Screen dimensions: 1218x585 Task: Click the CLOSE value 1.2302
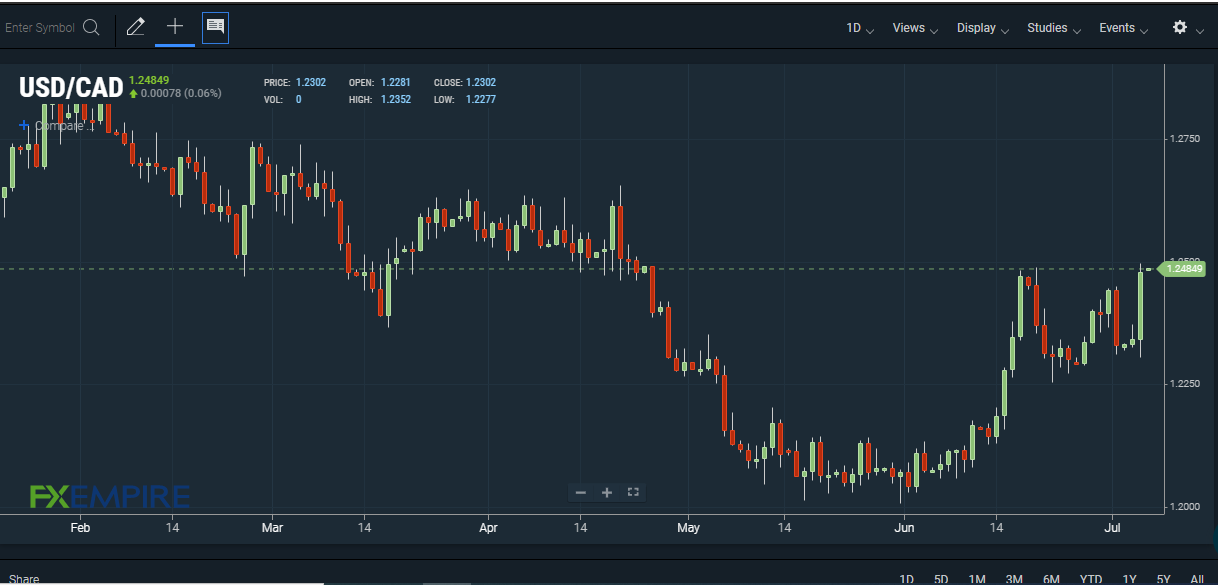(481, 82)
